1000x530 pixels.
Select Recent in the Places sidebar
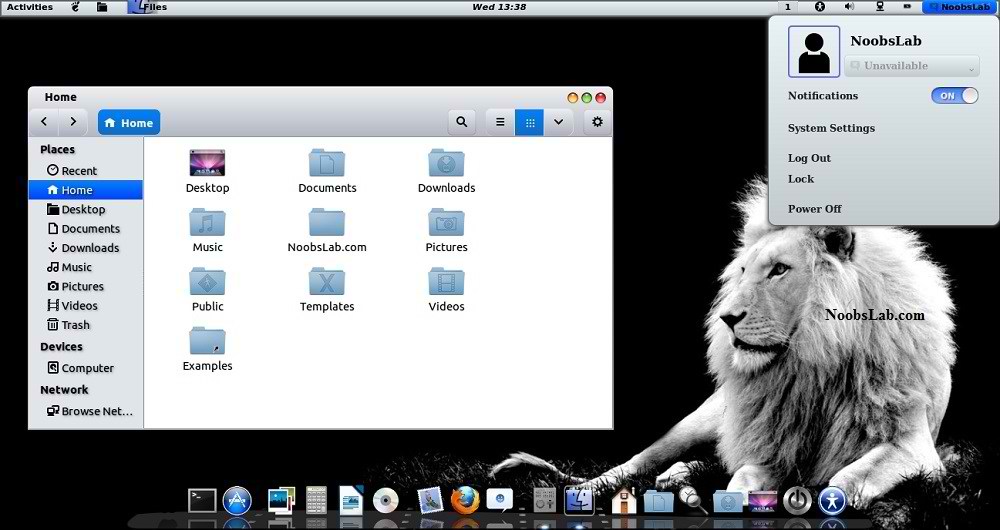pyautogui.click(x=85, y=171)
